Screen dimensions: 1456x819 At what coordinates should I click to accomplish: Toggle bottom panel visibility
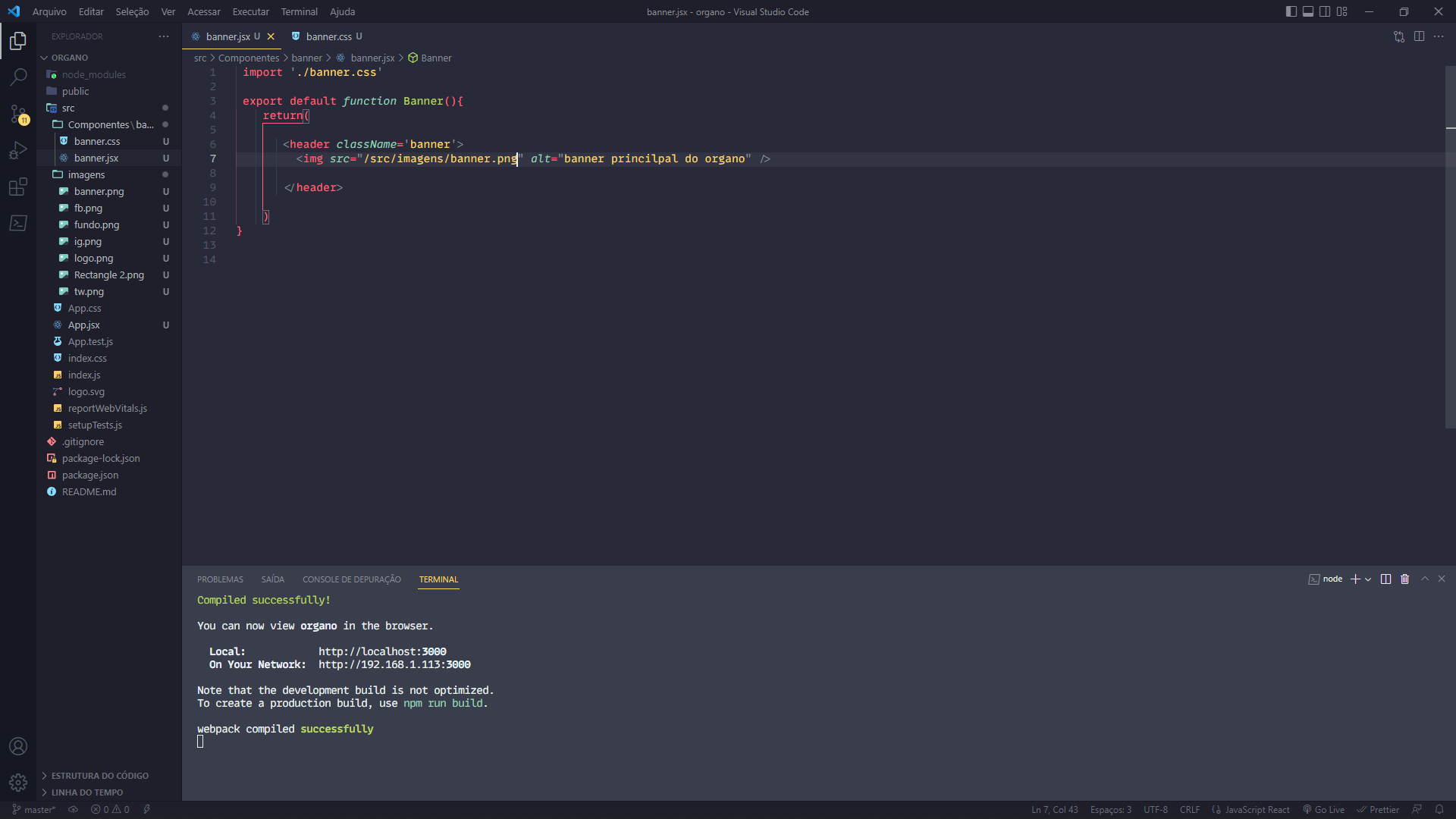(1308, 11)
